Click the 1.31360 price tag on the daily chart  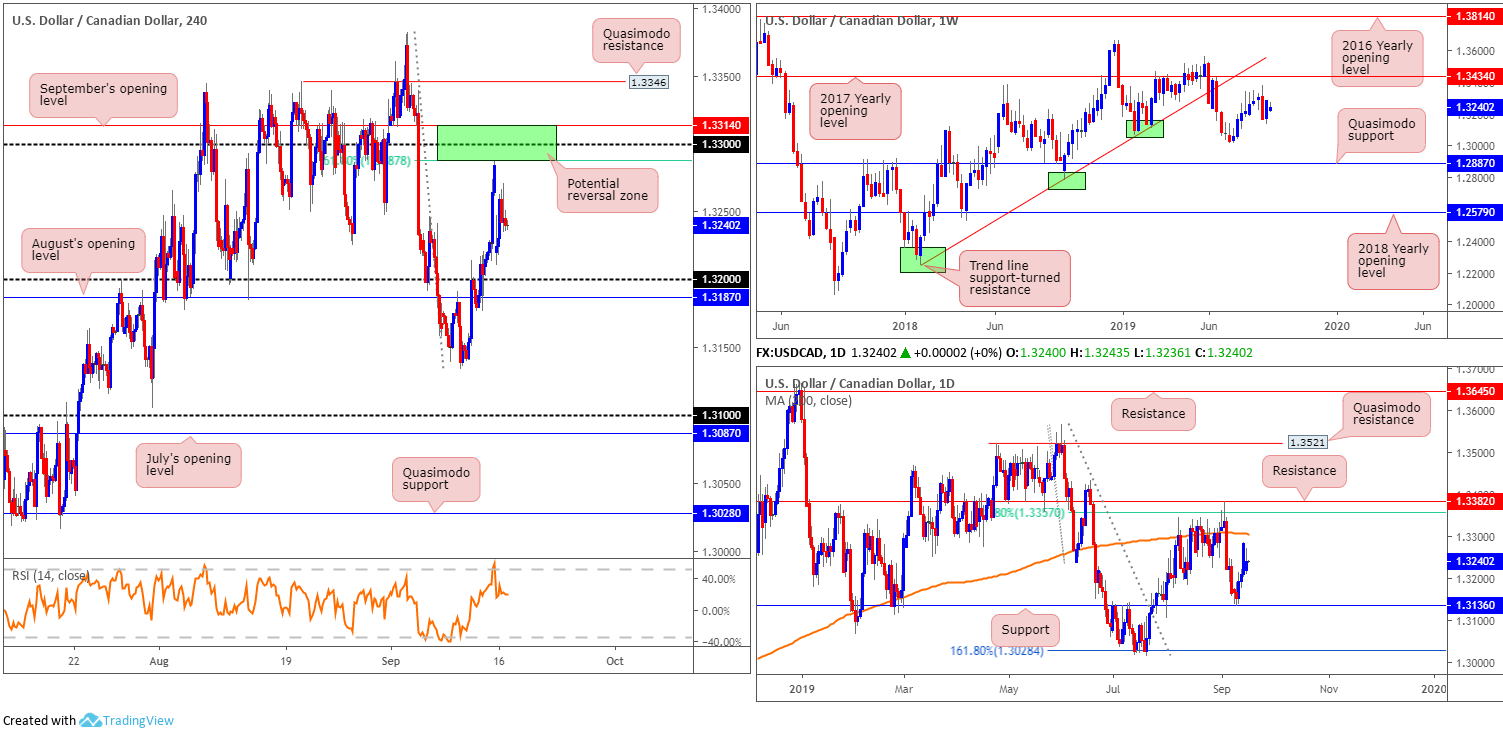[x=1475, y=605]
